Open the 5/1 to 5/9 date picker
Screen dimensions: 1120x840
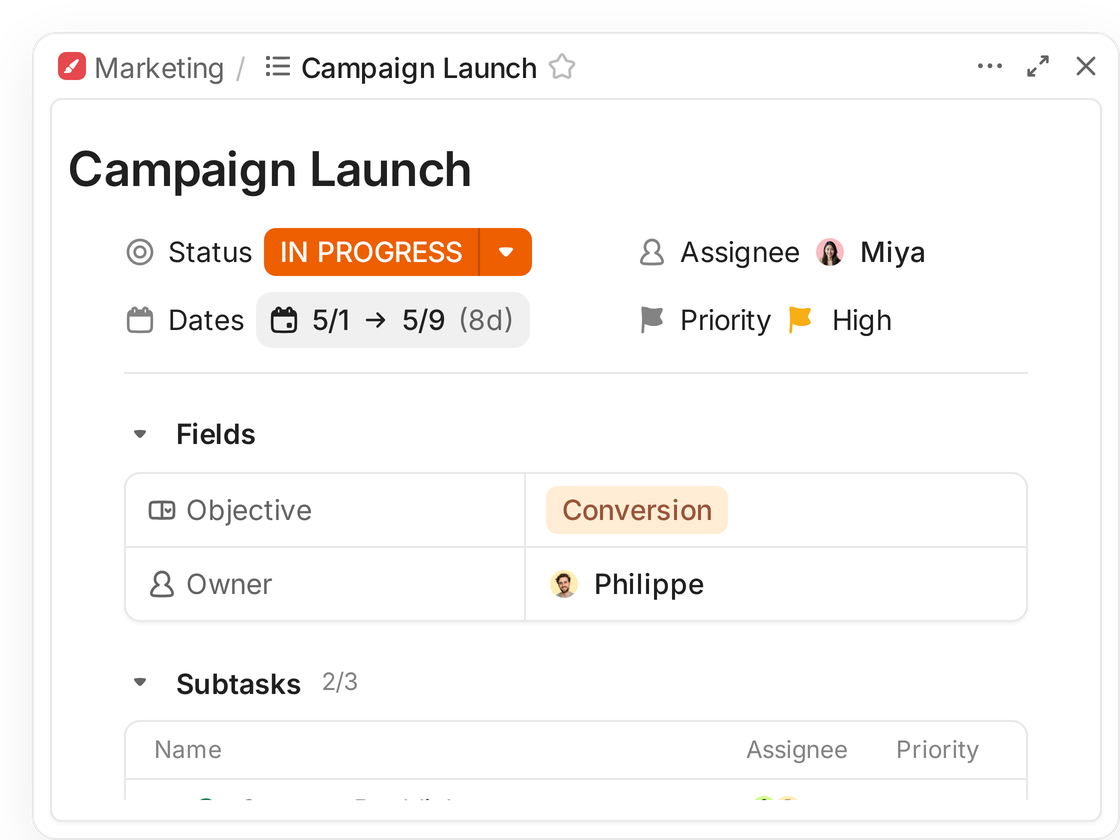(x=393, y=320)
